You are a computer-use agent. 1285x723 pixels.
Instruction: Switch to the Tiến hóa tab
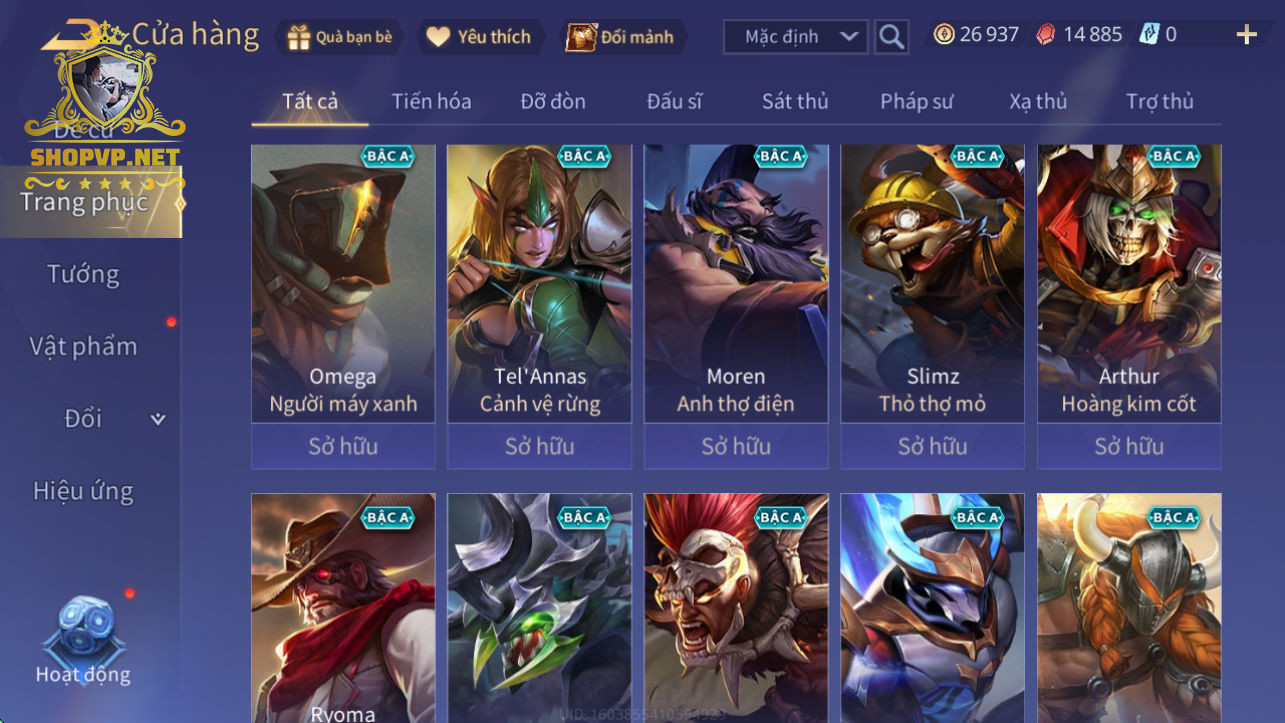431,101
